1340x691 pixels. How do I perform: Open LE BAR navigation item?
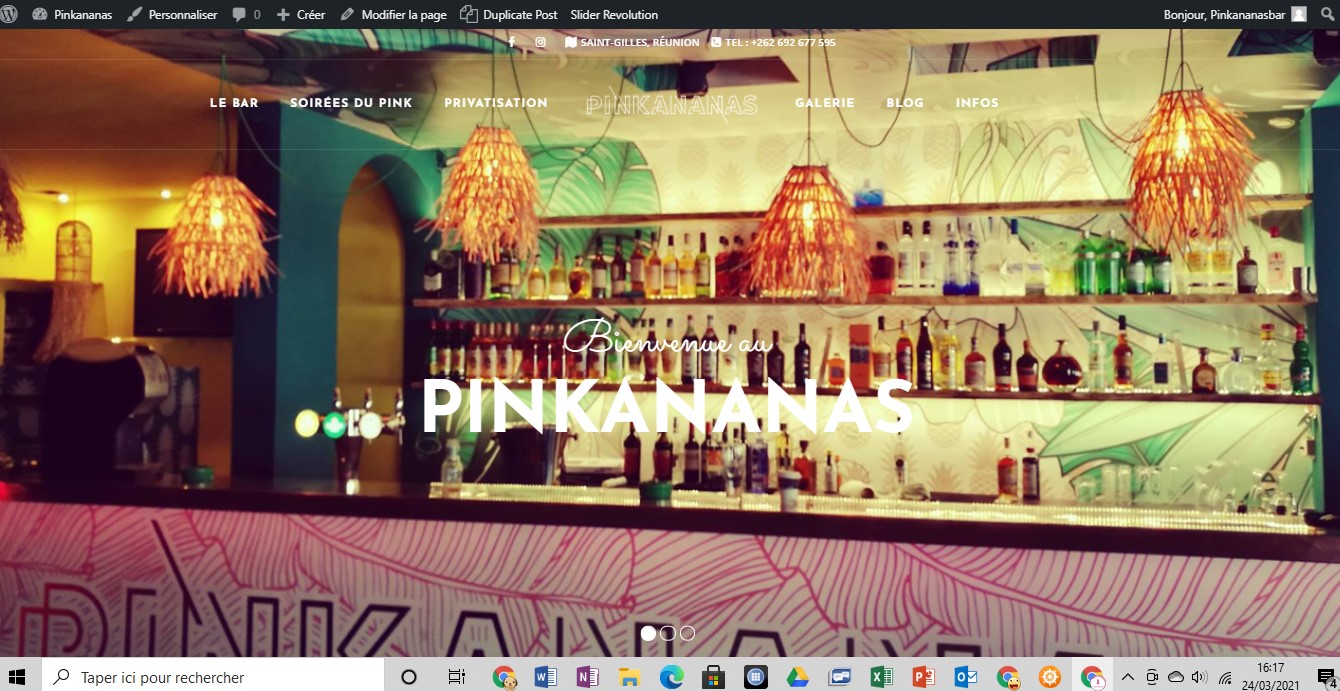234,103
